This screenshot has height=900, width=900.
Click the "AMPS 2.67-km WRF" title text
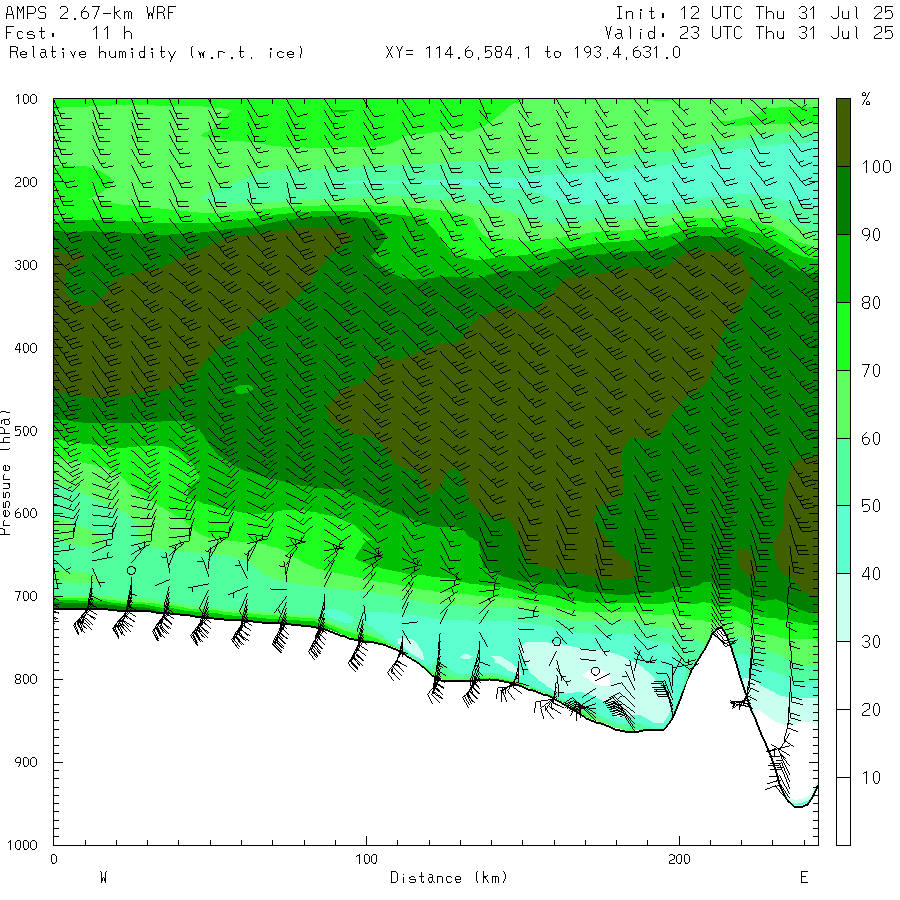(x=90, y=13)
